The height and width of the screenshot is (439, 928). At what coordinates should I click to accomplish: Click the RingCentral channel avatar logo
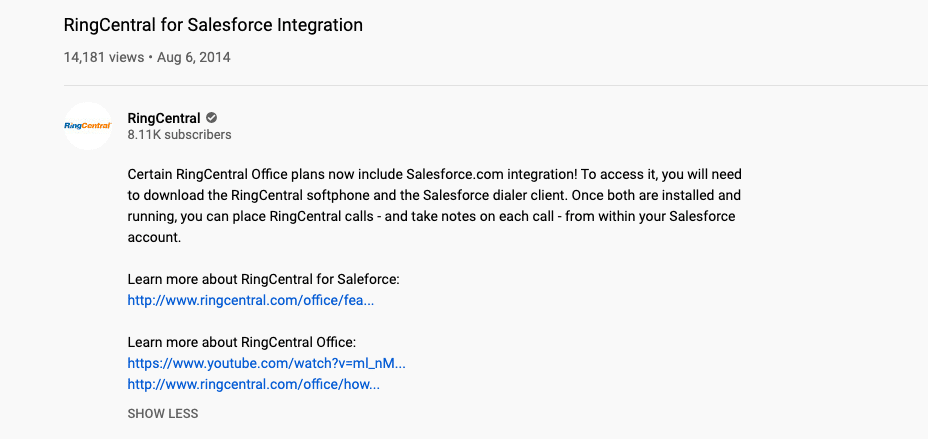click(87, 126)
